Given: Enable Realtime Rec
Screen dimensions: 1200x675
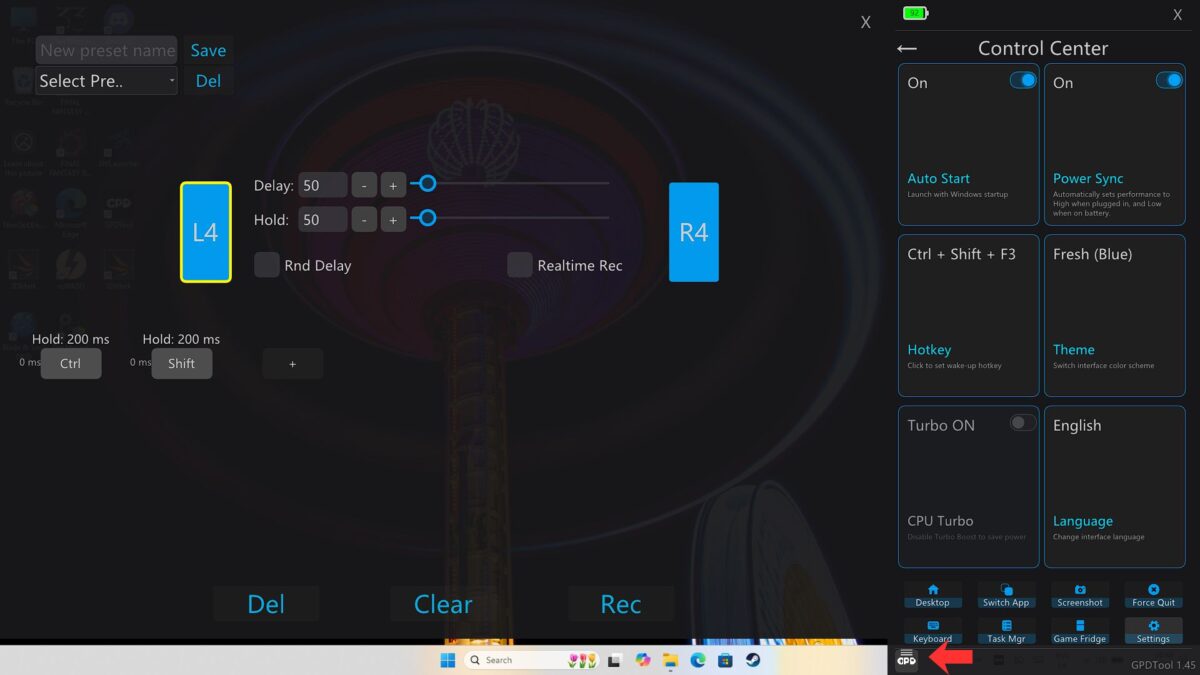Looking at the screenshot, I should coord(519,265).
